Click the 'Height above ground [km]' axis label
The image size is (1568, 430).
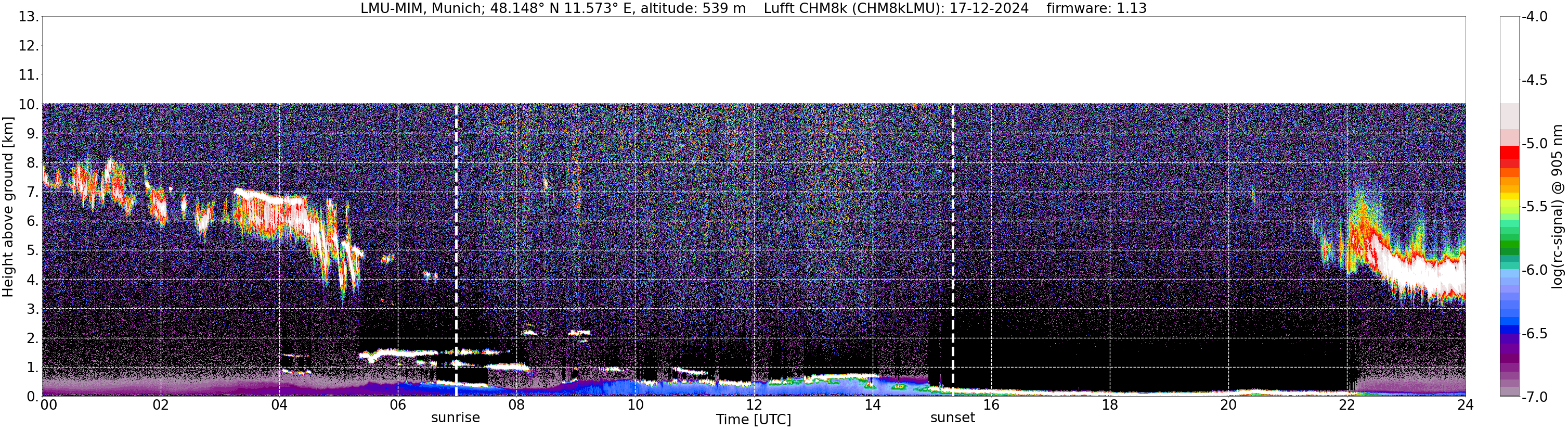8,207
